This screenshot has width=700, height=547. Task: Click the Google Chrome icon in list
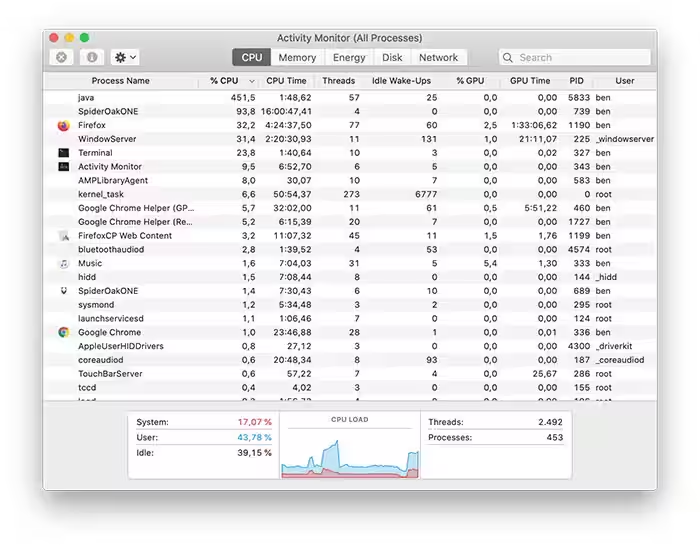click(64, 332)
